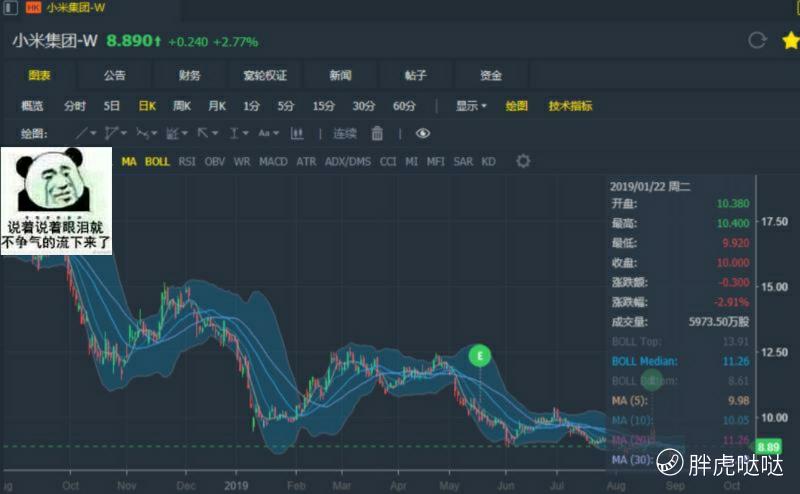
Task: Enable the ATR indicator
Action: [x=306, y=162]
